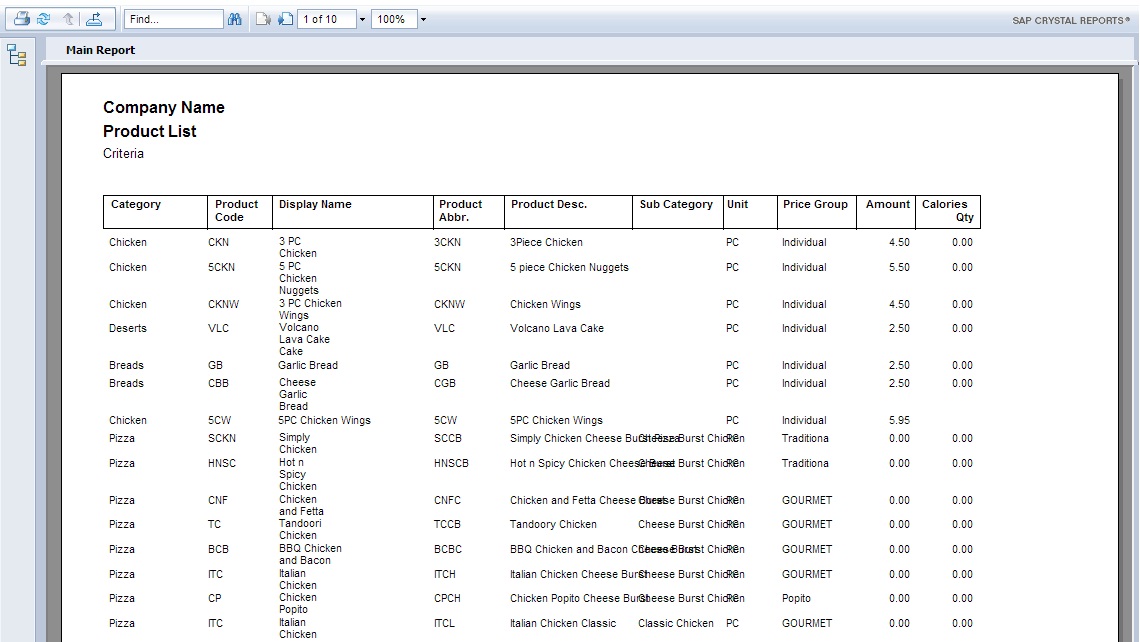Select the 'ITCH' abbreviation cell
1140x642 pixels.
pyautogui.click(x=445, y=574)
